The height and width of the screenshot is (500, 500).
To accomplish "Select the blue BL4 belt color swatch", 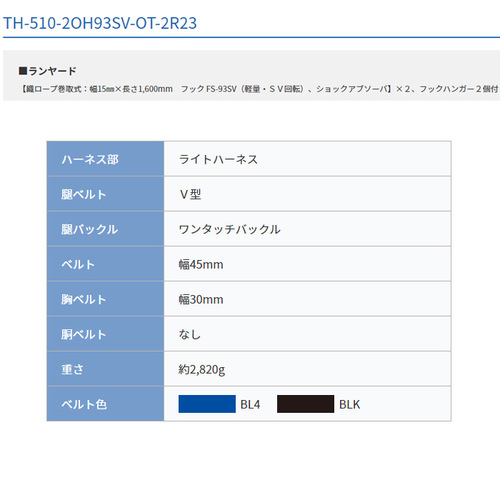I will click(207, 404).
